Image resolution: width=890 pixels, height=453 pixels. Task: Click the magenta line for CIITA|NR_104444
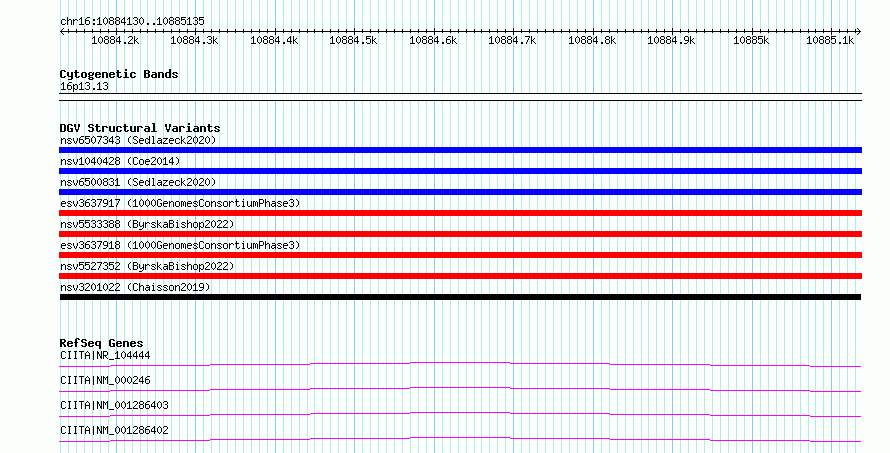[x=460, y=364]
